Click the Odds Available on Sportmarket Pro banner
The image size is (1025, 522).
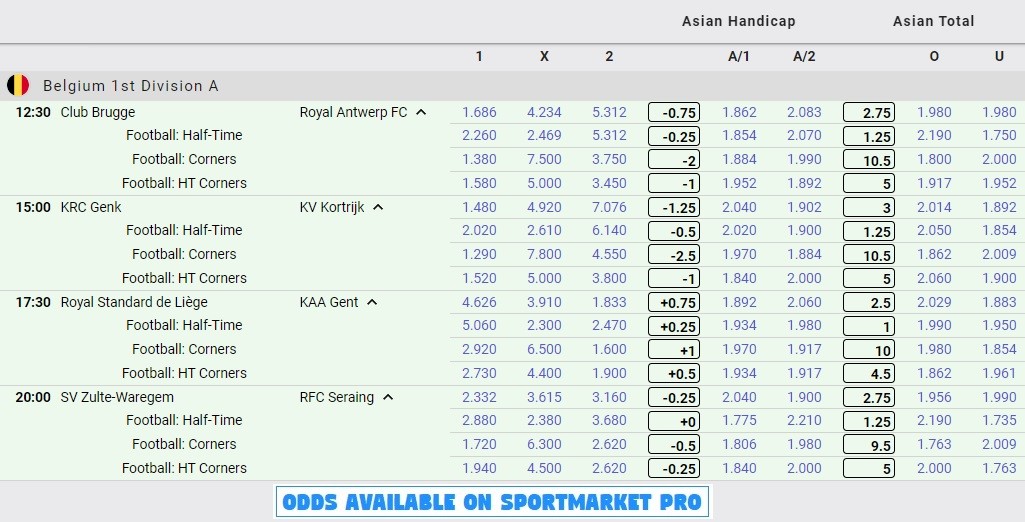(x=492, y=502)
